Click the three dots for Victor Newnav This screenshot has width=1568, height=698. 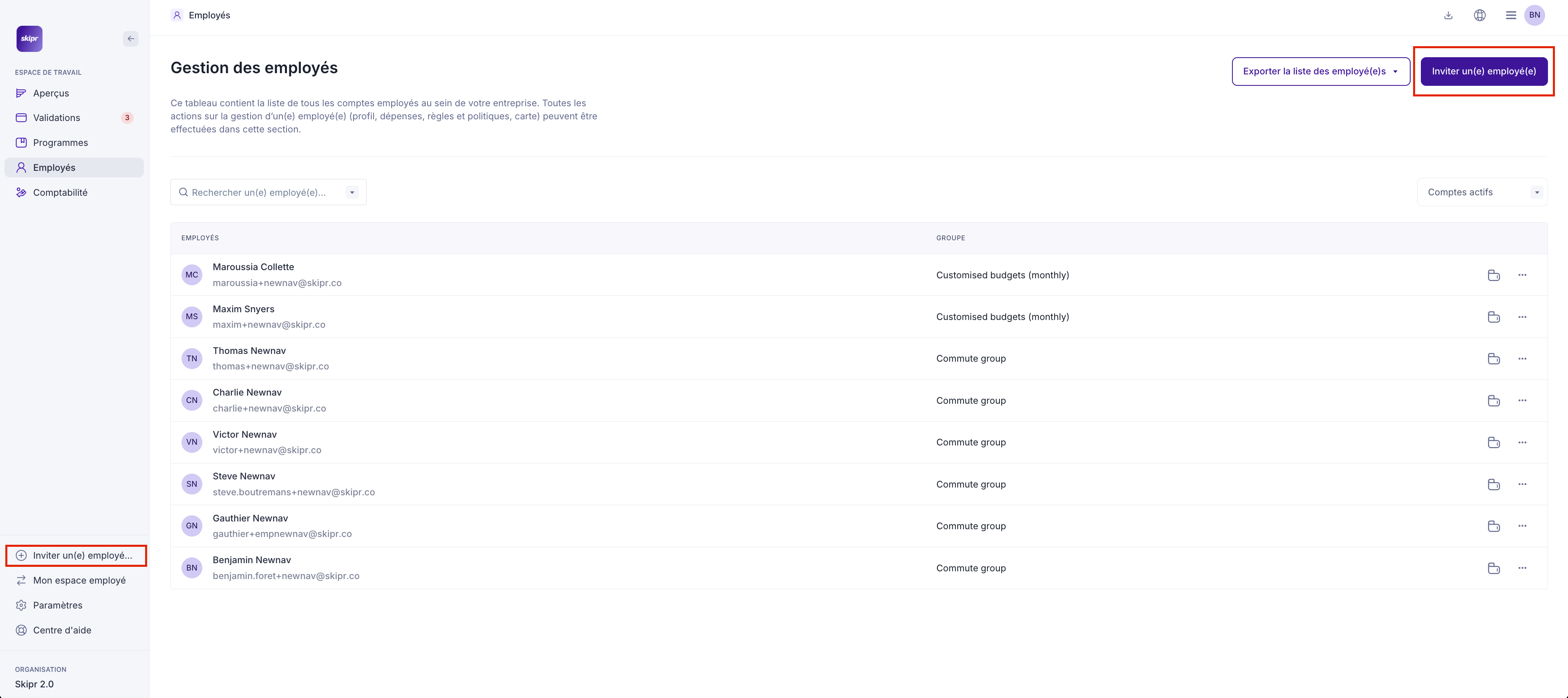coord(1522,443)
